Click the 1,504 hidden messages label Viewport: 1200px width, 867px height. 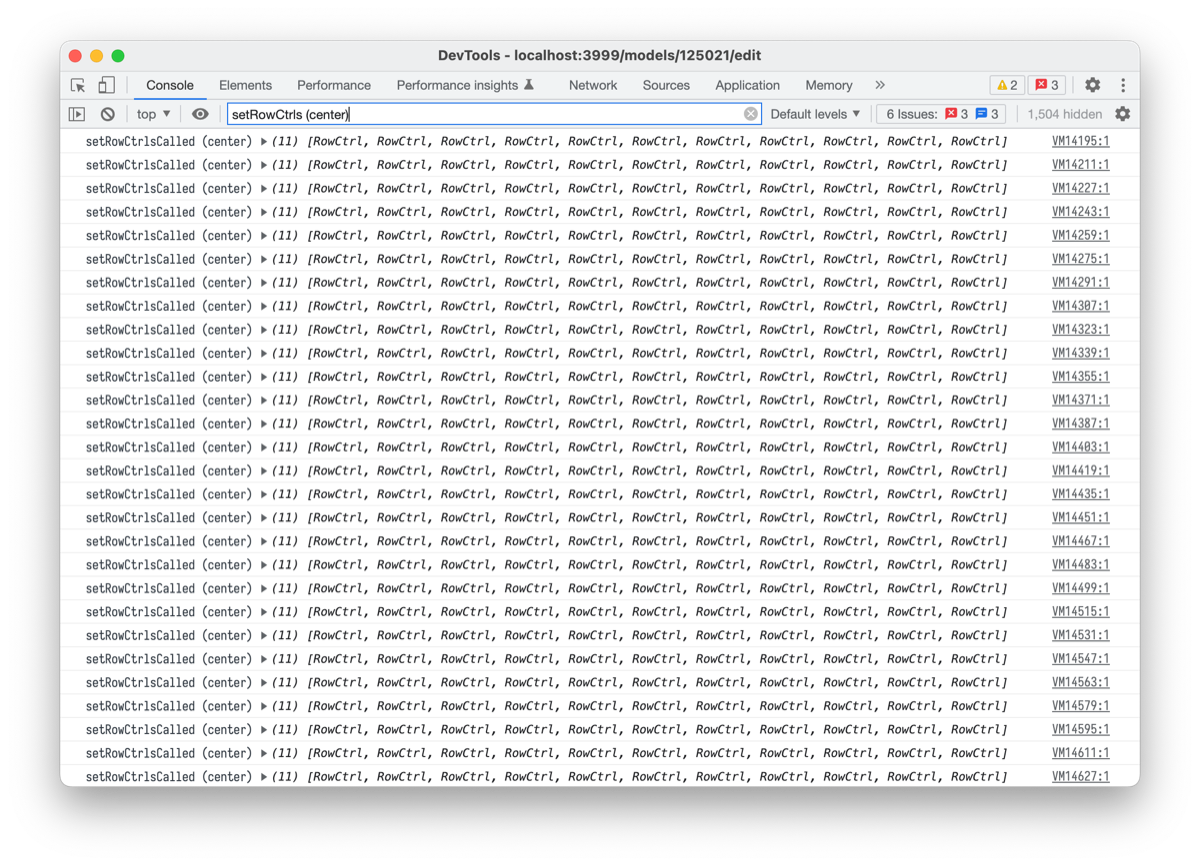[1064, 114]
